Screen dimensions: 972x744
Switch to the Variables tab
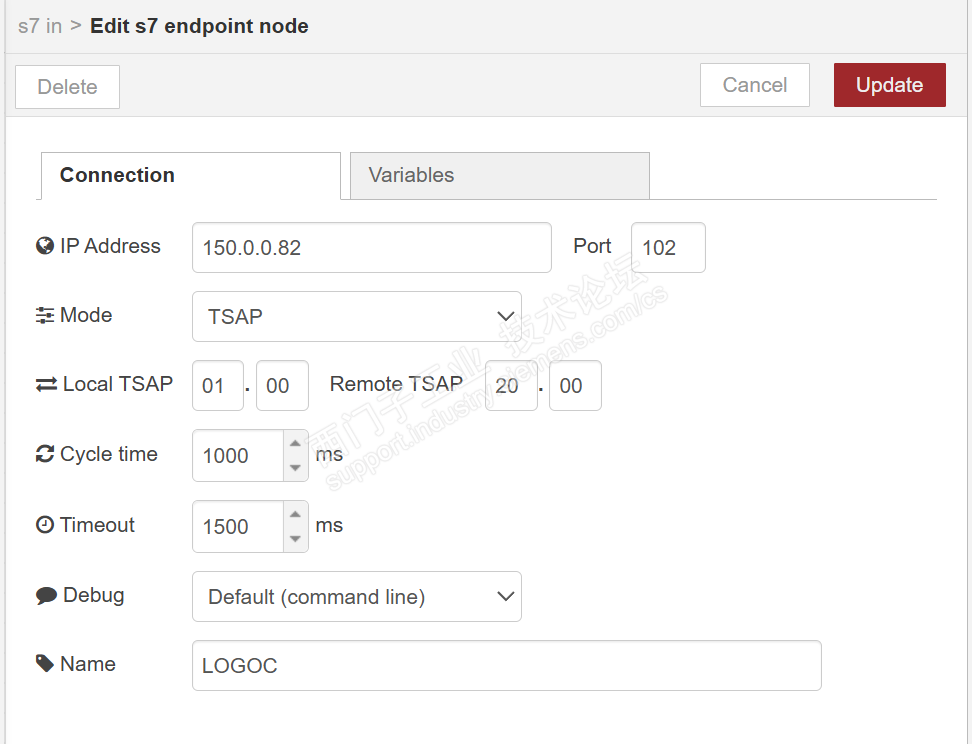coord(499,176)
